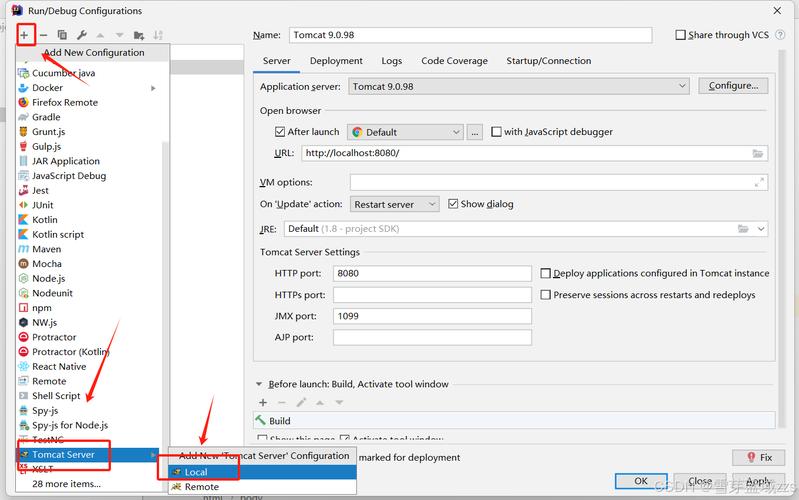Select Tomcat Server menu item
The width and height of the screenshot is (799, 500).
click(87, 455)
